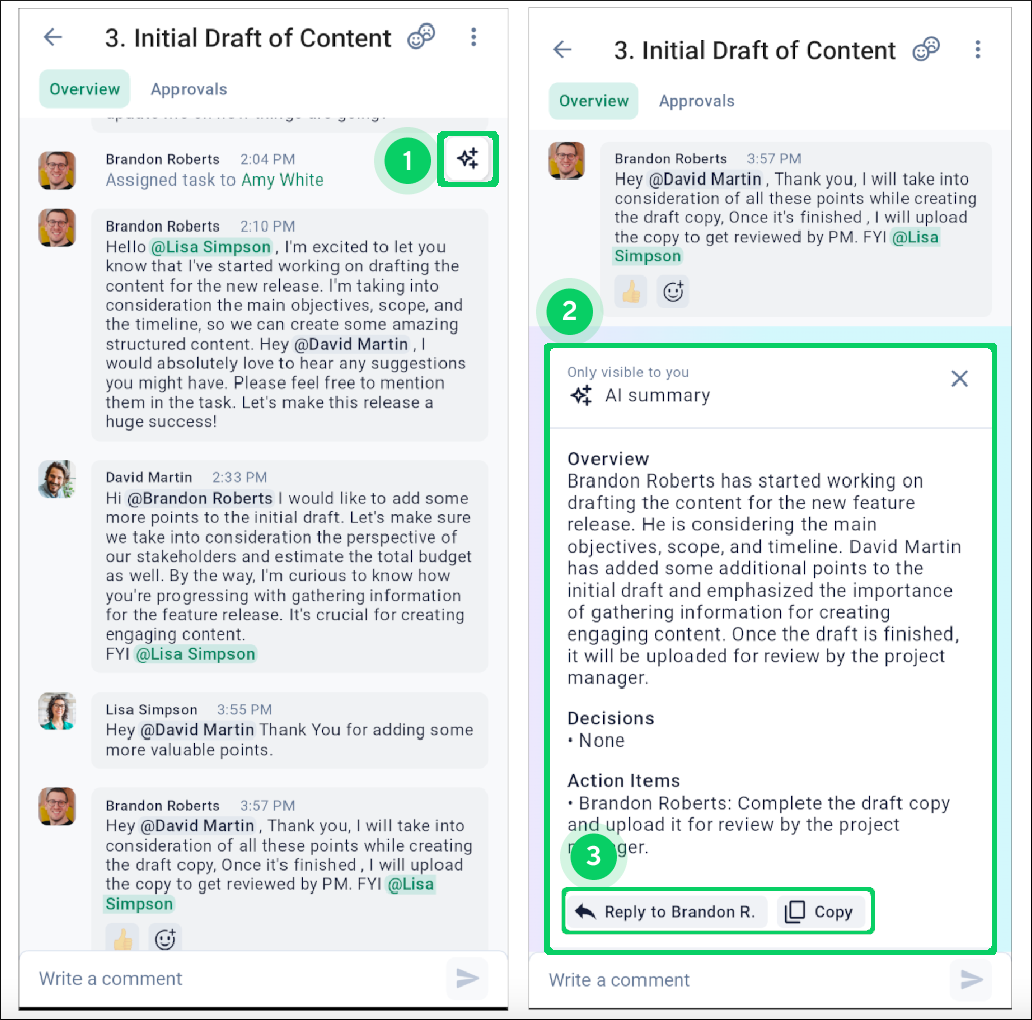The image size is (1032, 1020).
Task: Click Amy White assignee link
Action: [282, 180]
